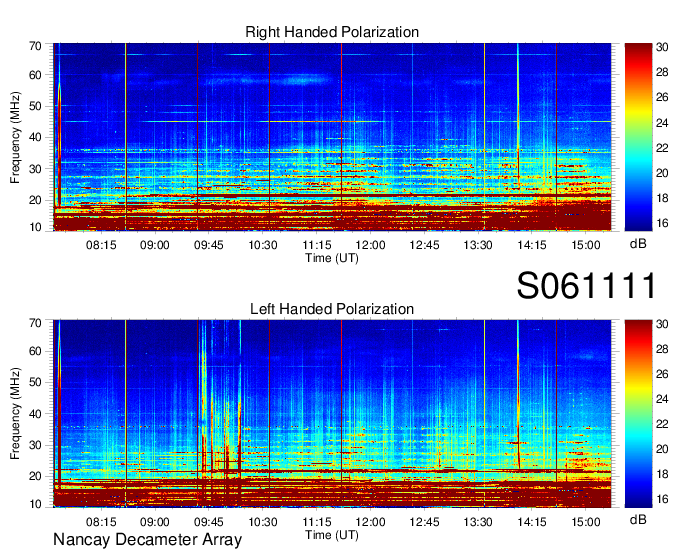Click the "30" frequency tick of Left Handed plot

coord(36,445)
